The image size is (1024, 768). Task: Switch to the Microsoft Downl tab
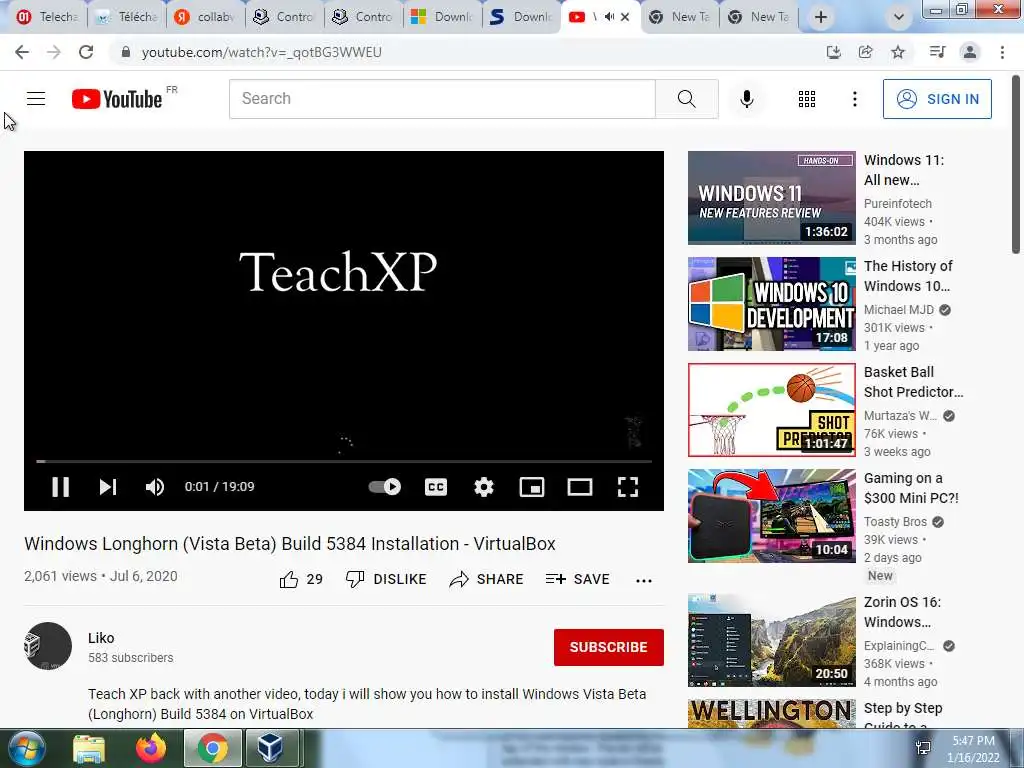(x=442, y=17)
